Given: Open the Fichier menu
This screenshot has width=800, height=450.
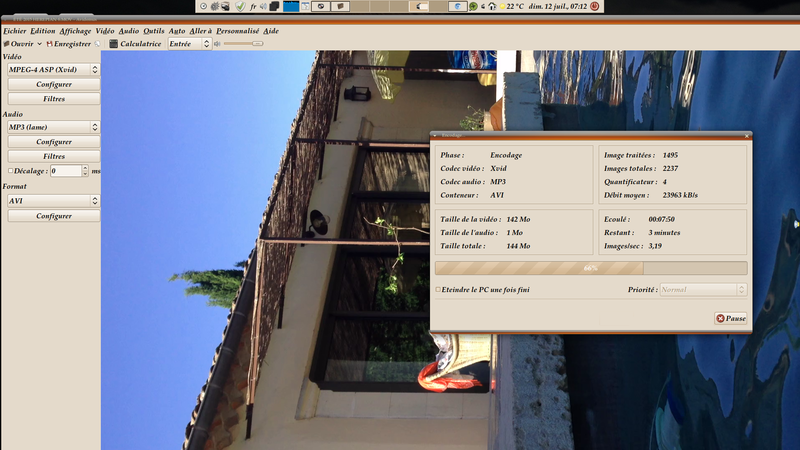Looking at the screenshot, I should click(x=15, y=31).
